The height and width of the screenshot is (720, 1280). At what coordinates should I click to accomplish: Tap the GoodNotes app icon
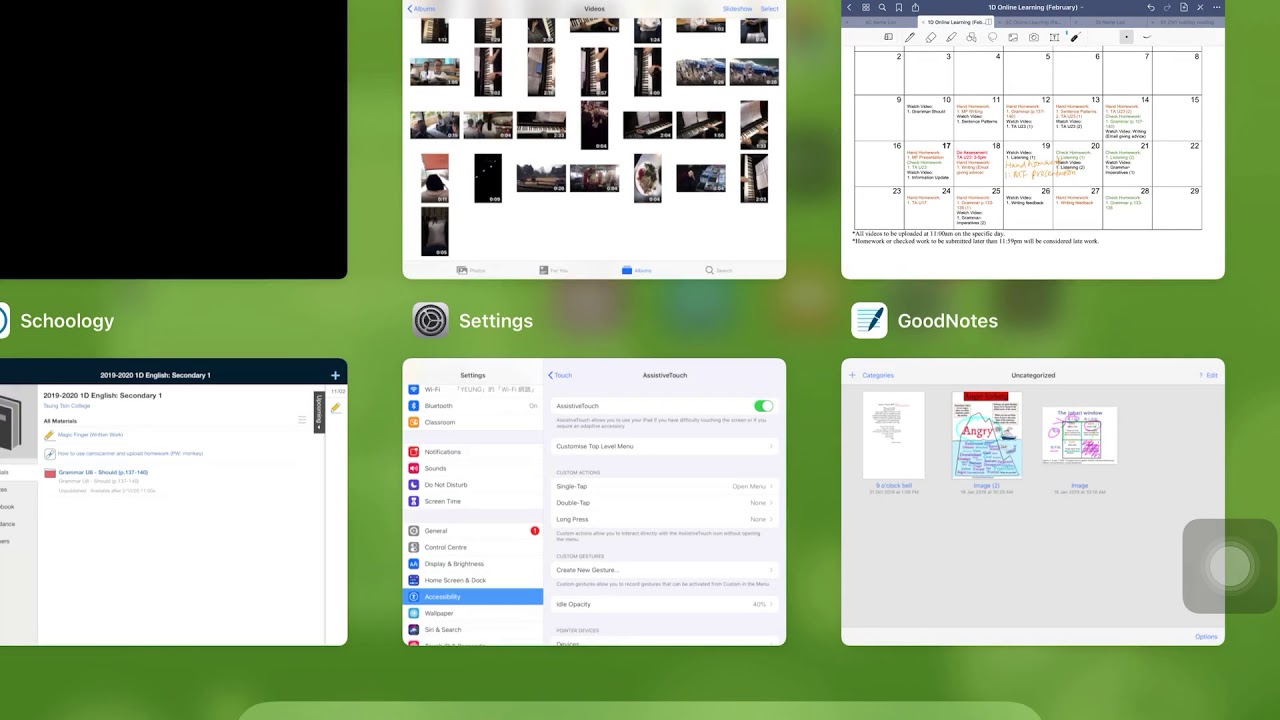tap(869, 321)
